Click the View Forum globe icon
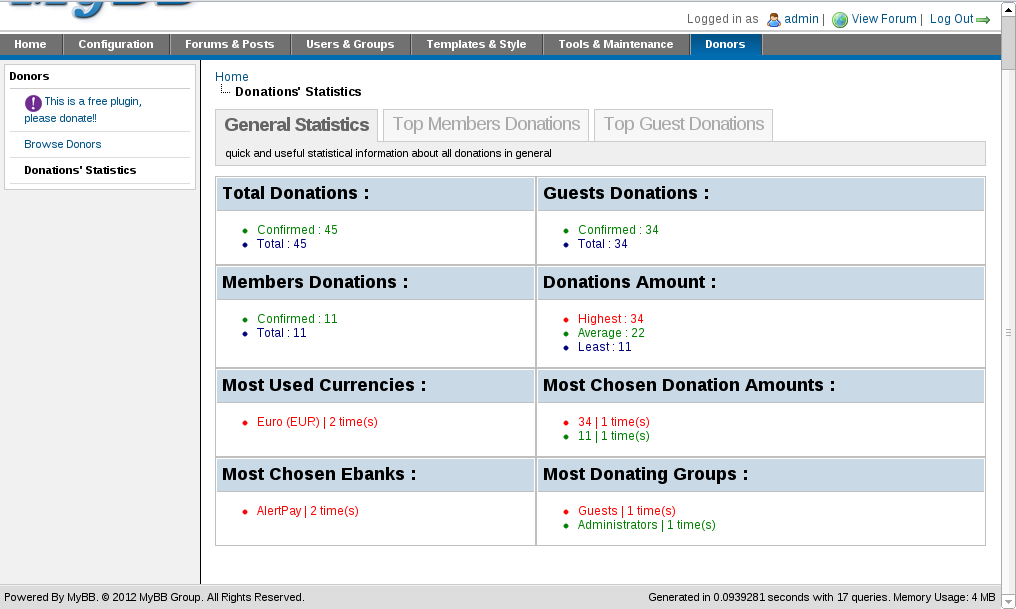This screenshot has height=609, width=1016. pos(840,19)
